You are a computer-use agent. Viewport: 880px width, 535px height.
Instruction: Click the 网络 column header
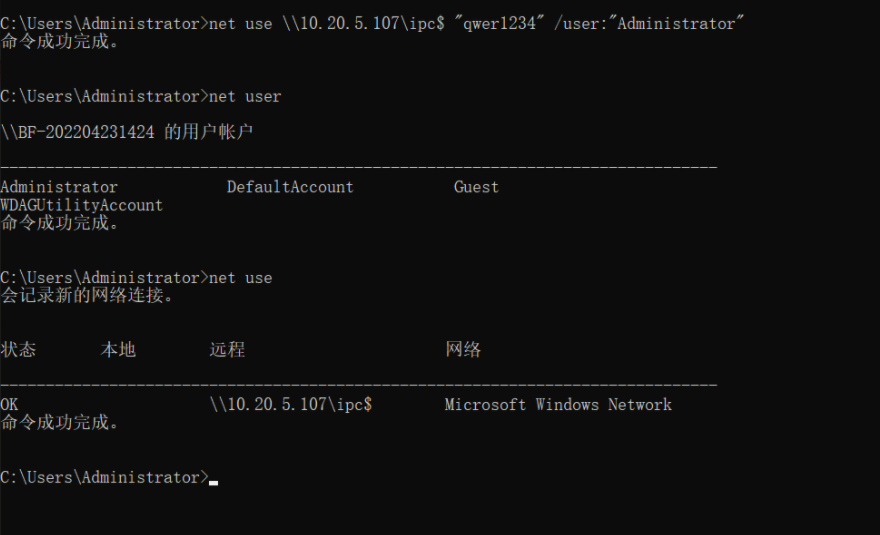[x=463, y=350]
